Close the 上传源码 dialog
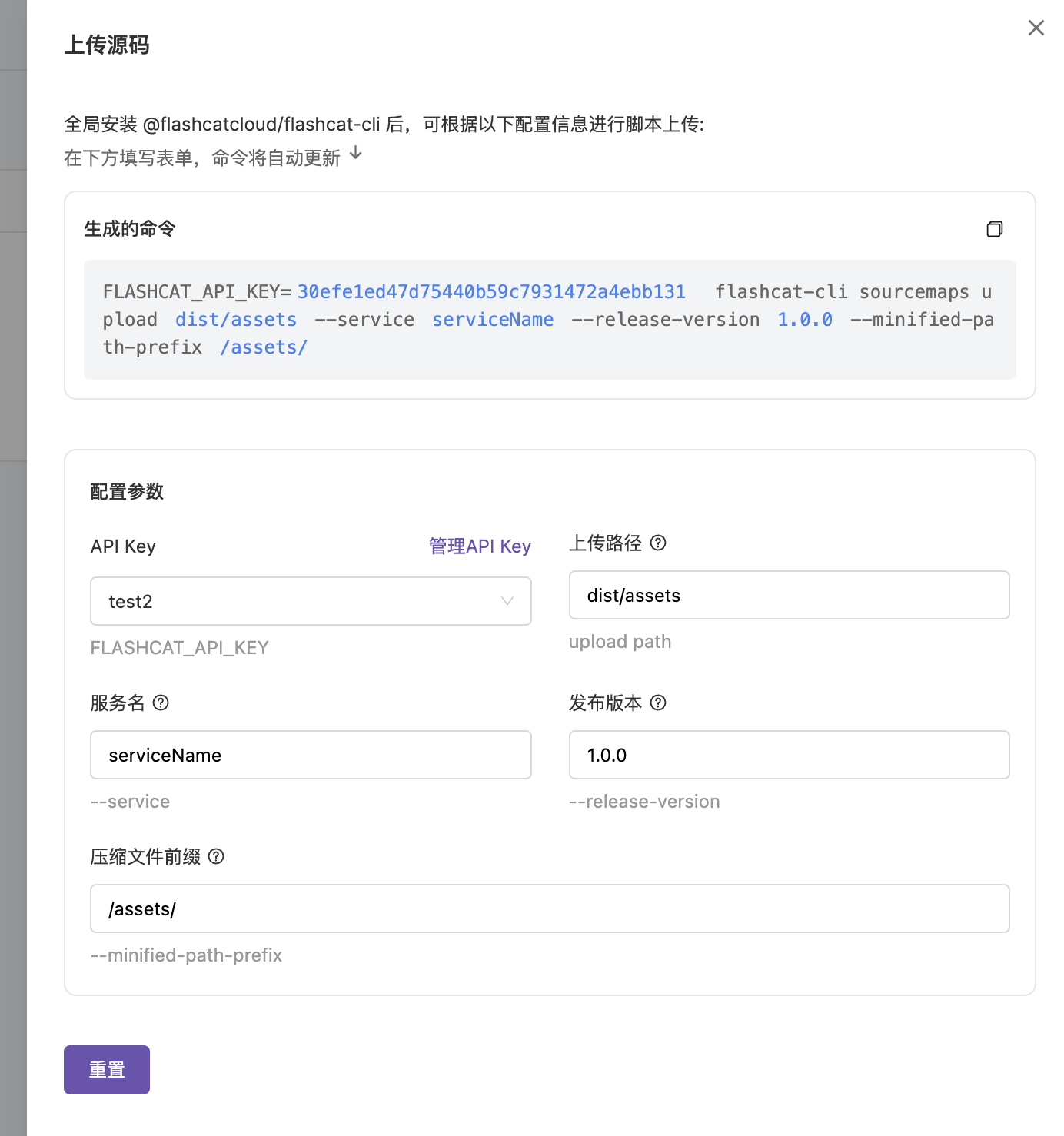 coord(1036,28)
